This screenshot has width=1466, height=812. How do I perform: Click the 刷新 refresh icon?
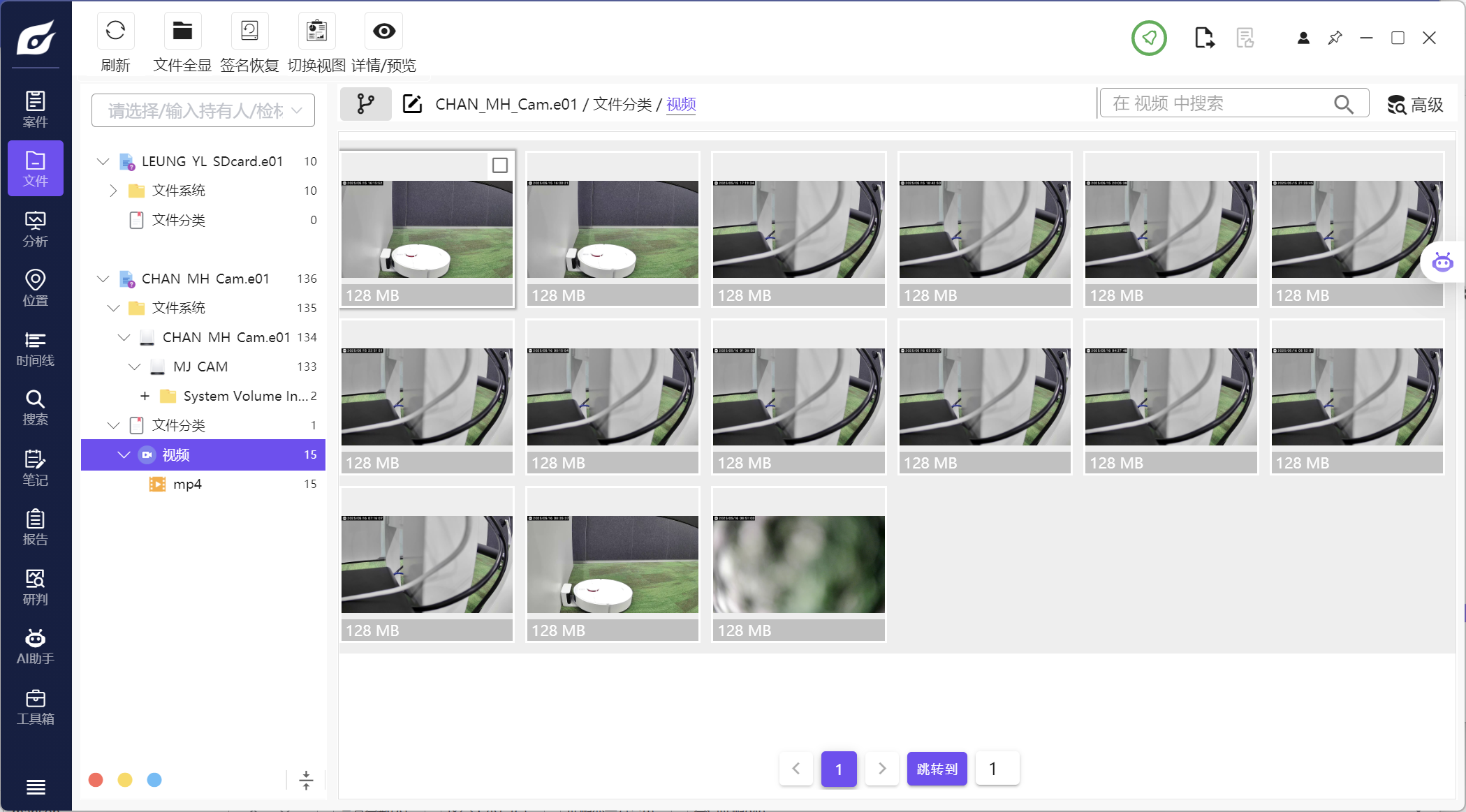[x=115, y=31]
